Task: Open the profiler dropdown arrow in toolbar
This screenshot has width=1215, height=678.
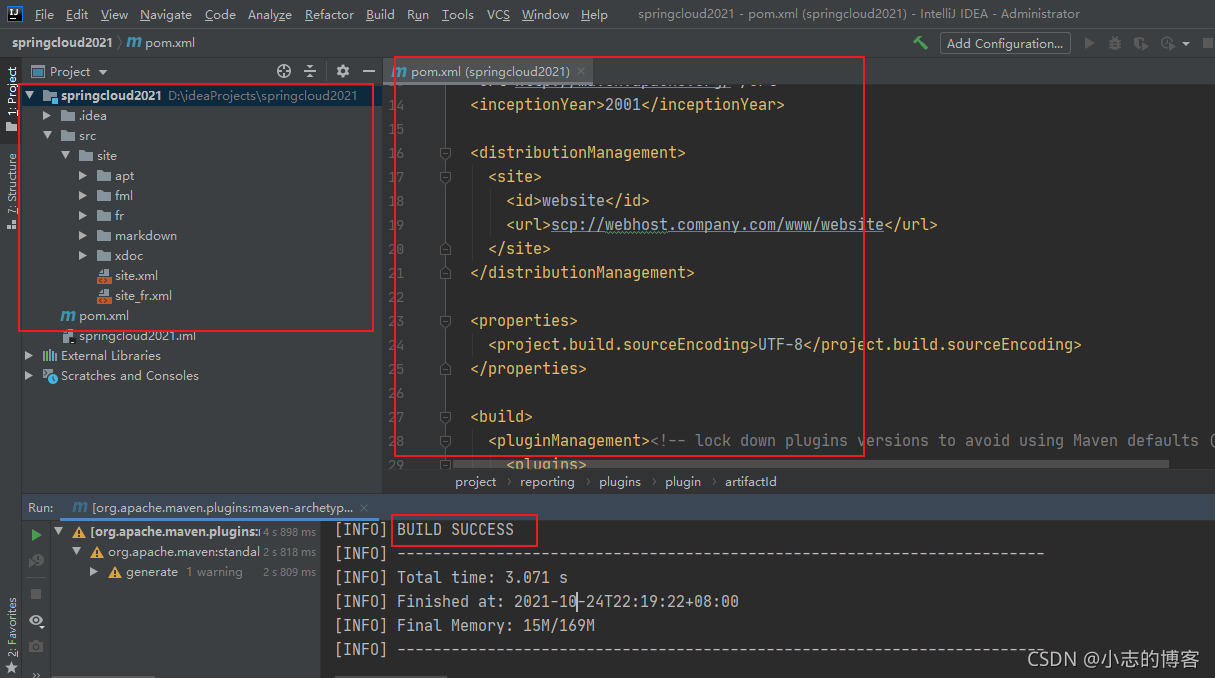Action: click(x=1186, y=44)
